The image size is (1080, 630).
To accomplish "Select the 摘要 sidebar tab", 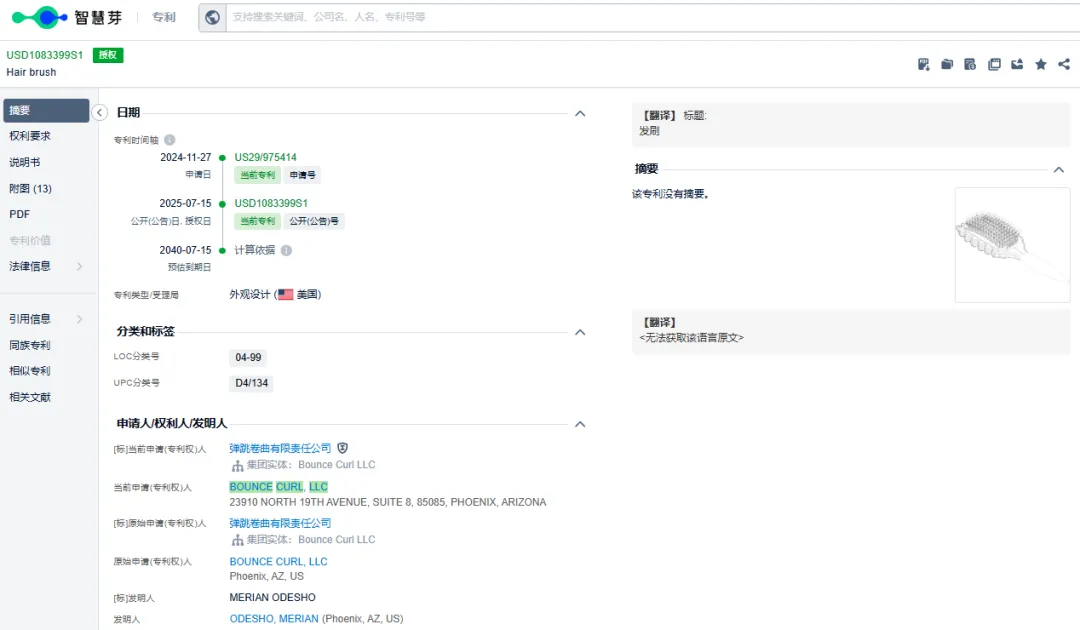I will pos(46,110).
